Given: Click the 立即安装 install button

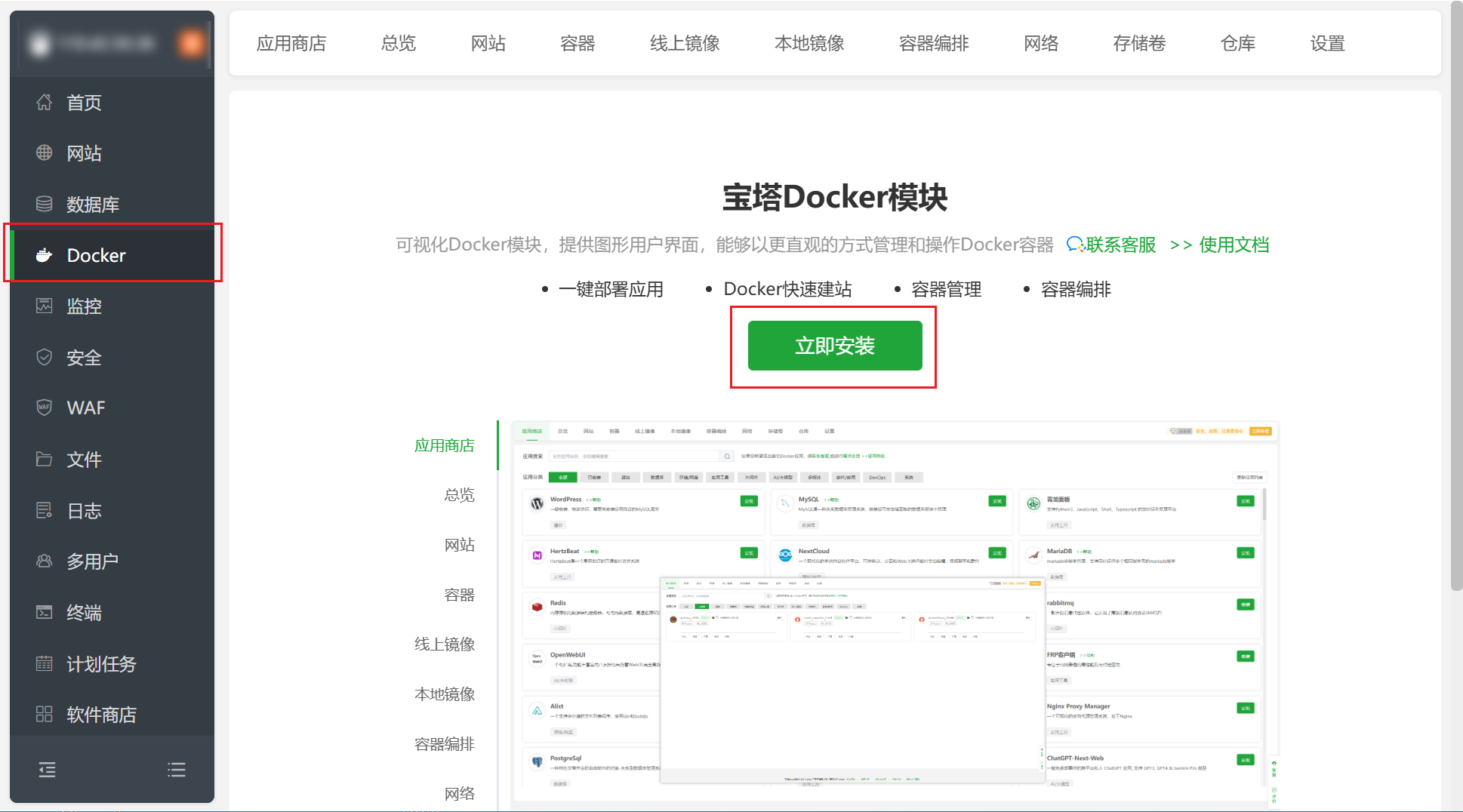Looking at the screenshot, I should pos(833,346).
